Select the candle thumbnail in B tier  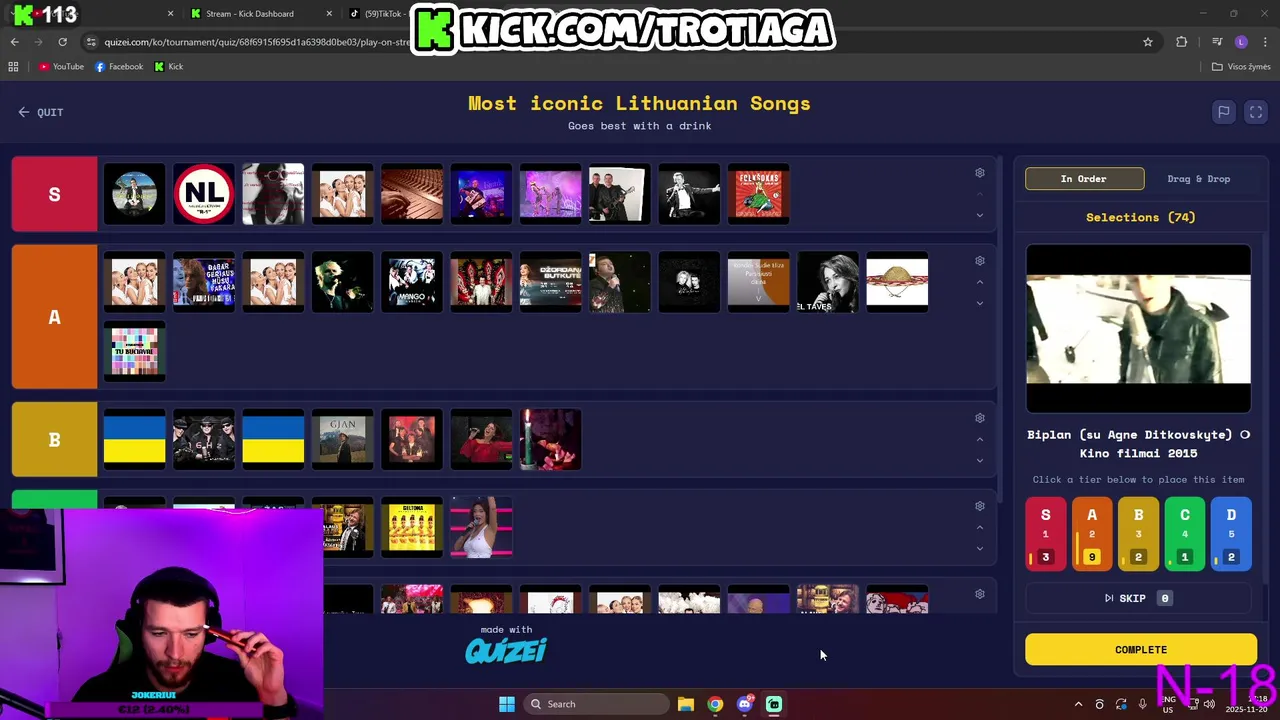coord(550,439)
